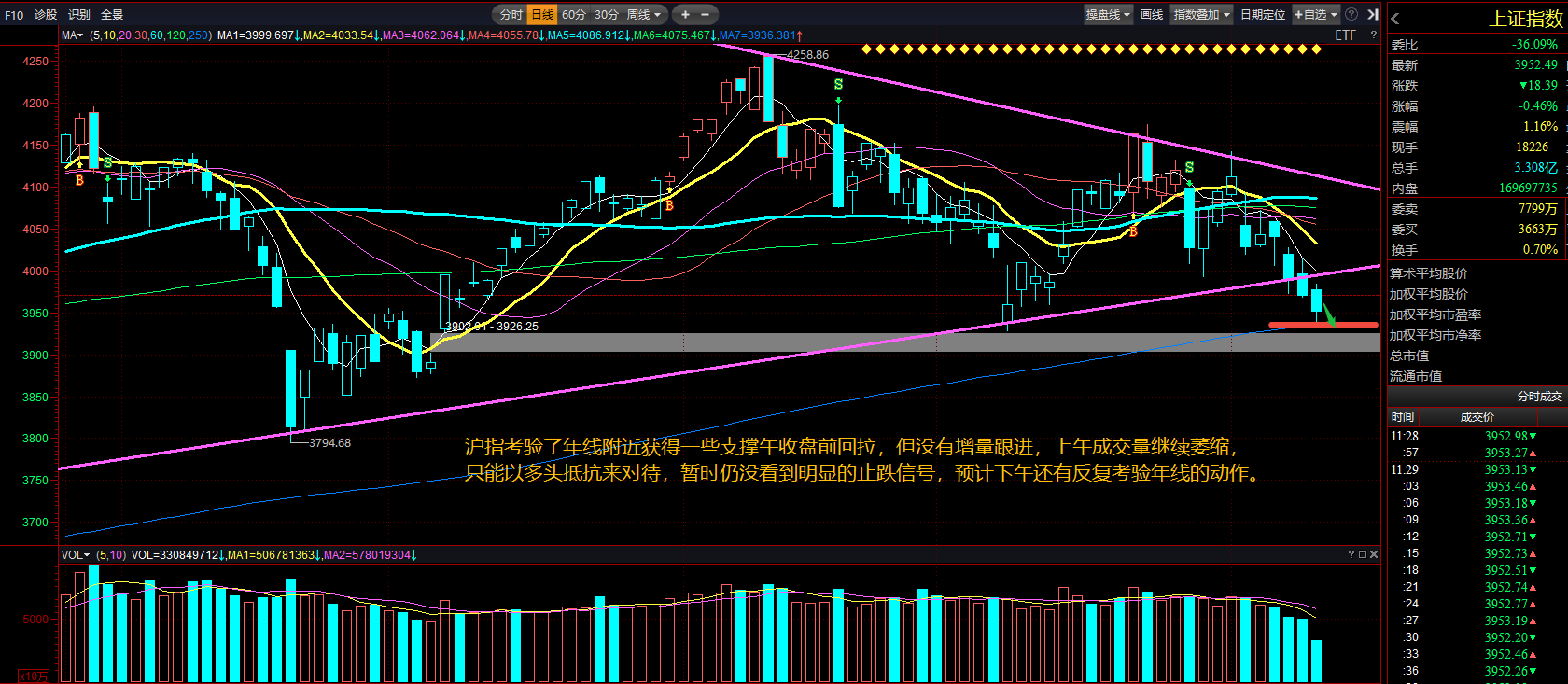Click 委比 value -36.09%
1568x684 pixels.
pyautogui.click(x=1534, y=44)
